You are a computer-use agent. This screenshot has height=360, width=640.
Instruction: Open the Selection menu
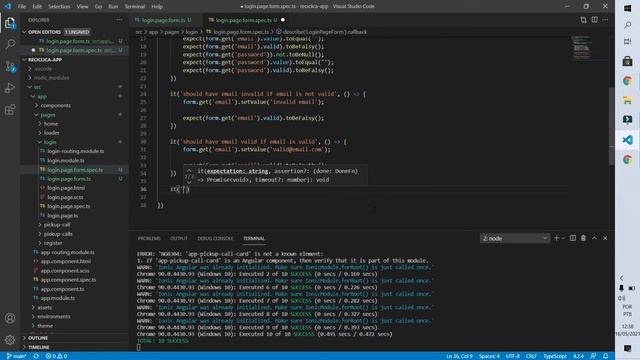click(59, 7)
